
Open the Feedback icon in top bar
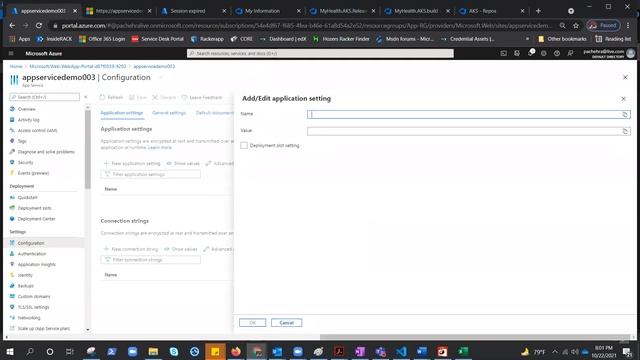[x=570, y=53]
